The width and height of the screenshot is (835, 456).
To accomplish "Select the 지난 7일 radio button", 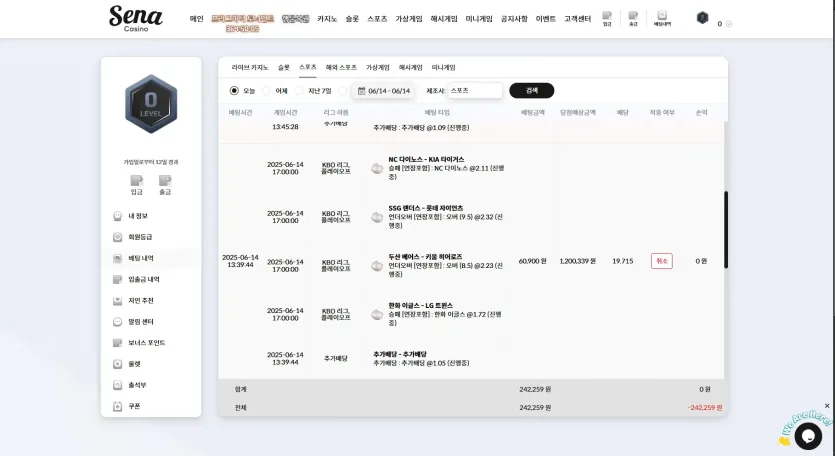I will tap(299, 91).
